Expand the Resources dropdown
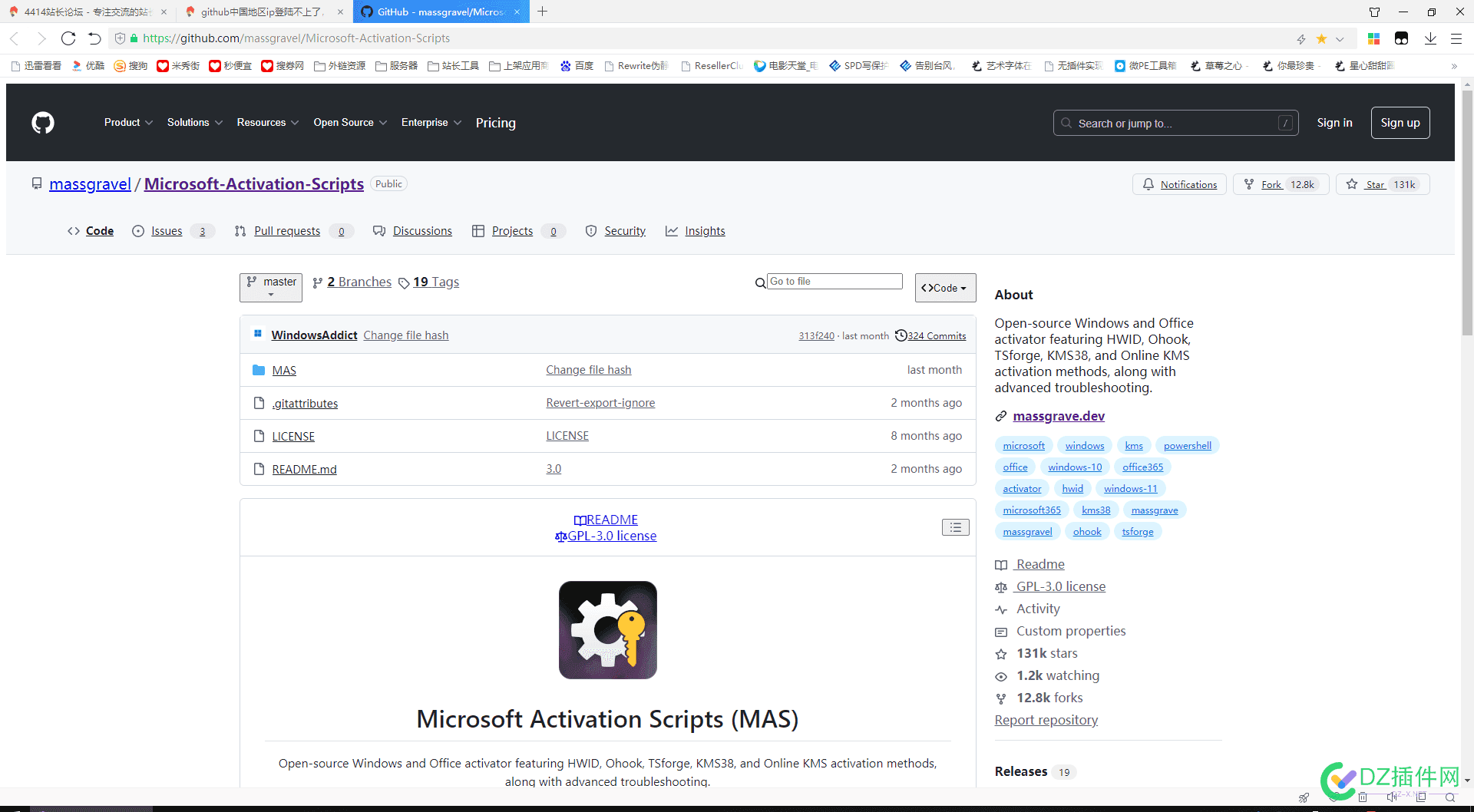This screenshot has width=1474, height=812. [x=267, y=123]
